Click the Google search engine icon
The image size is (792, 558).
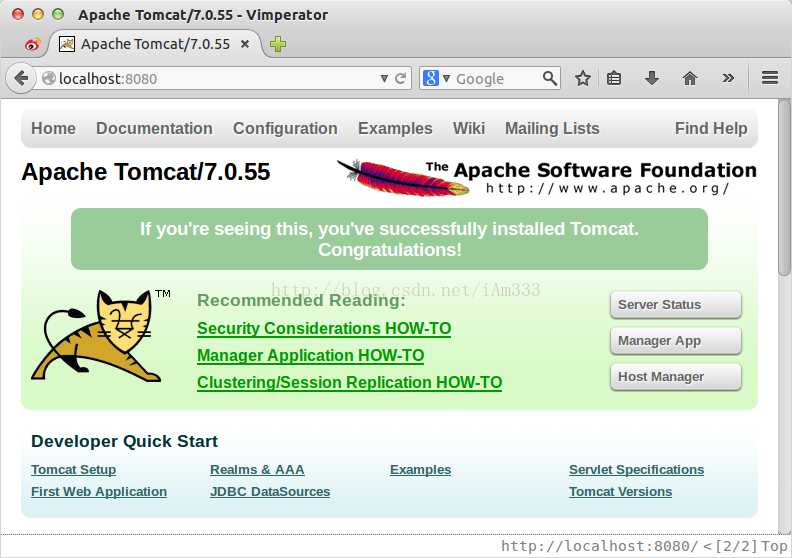tap(430, 78)
